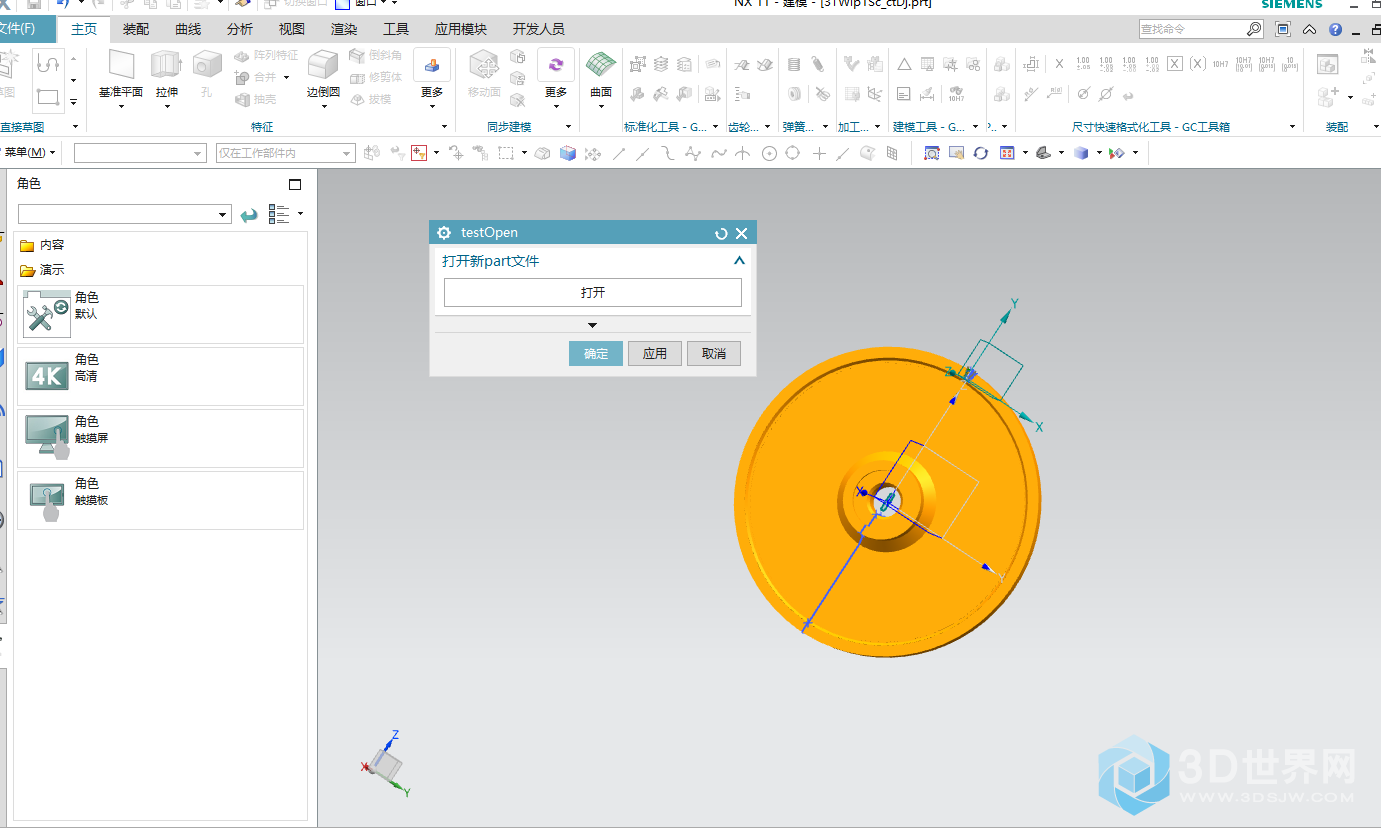This screenshot has width=1381, height=829.
Task: Click the boxed X dimension format icon
Action: pyautogui.click(x=1175, y=64)
